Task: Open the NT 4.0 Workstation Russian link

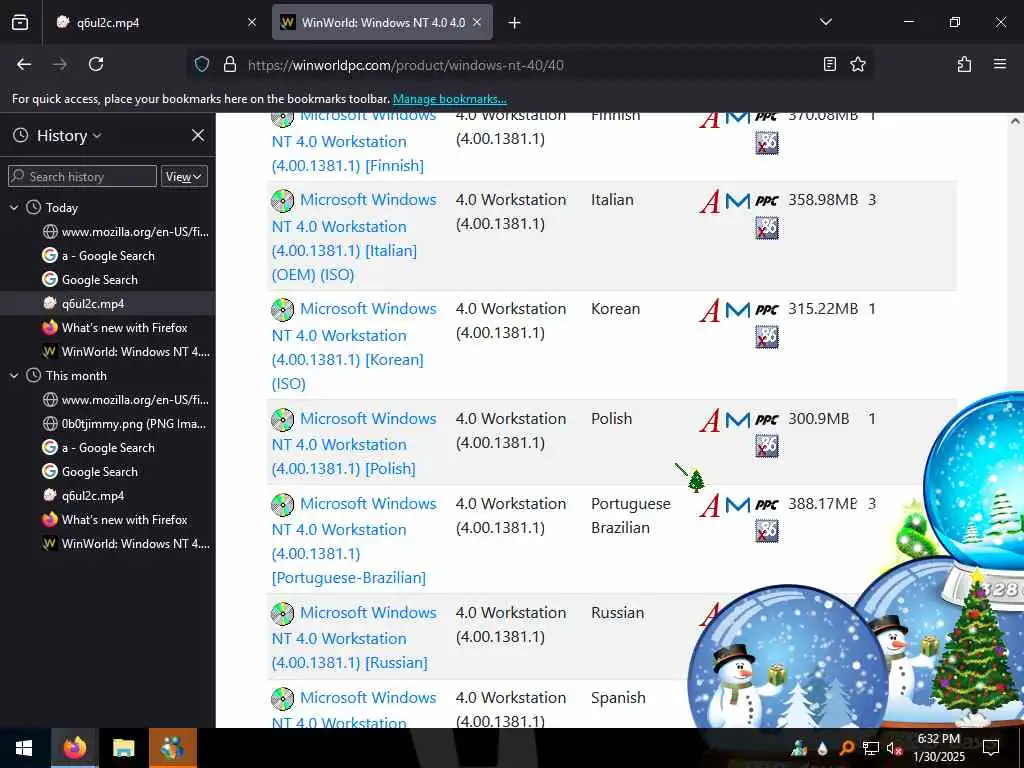Action: coord(354,637)
